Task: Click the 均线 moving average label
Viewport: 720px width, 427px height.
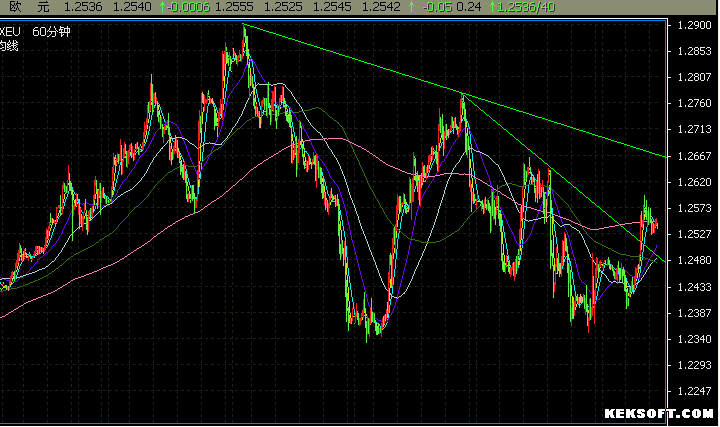Action: point(9,46)
